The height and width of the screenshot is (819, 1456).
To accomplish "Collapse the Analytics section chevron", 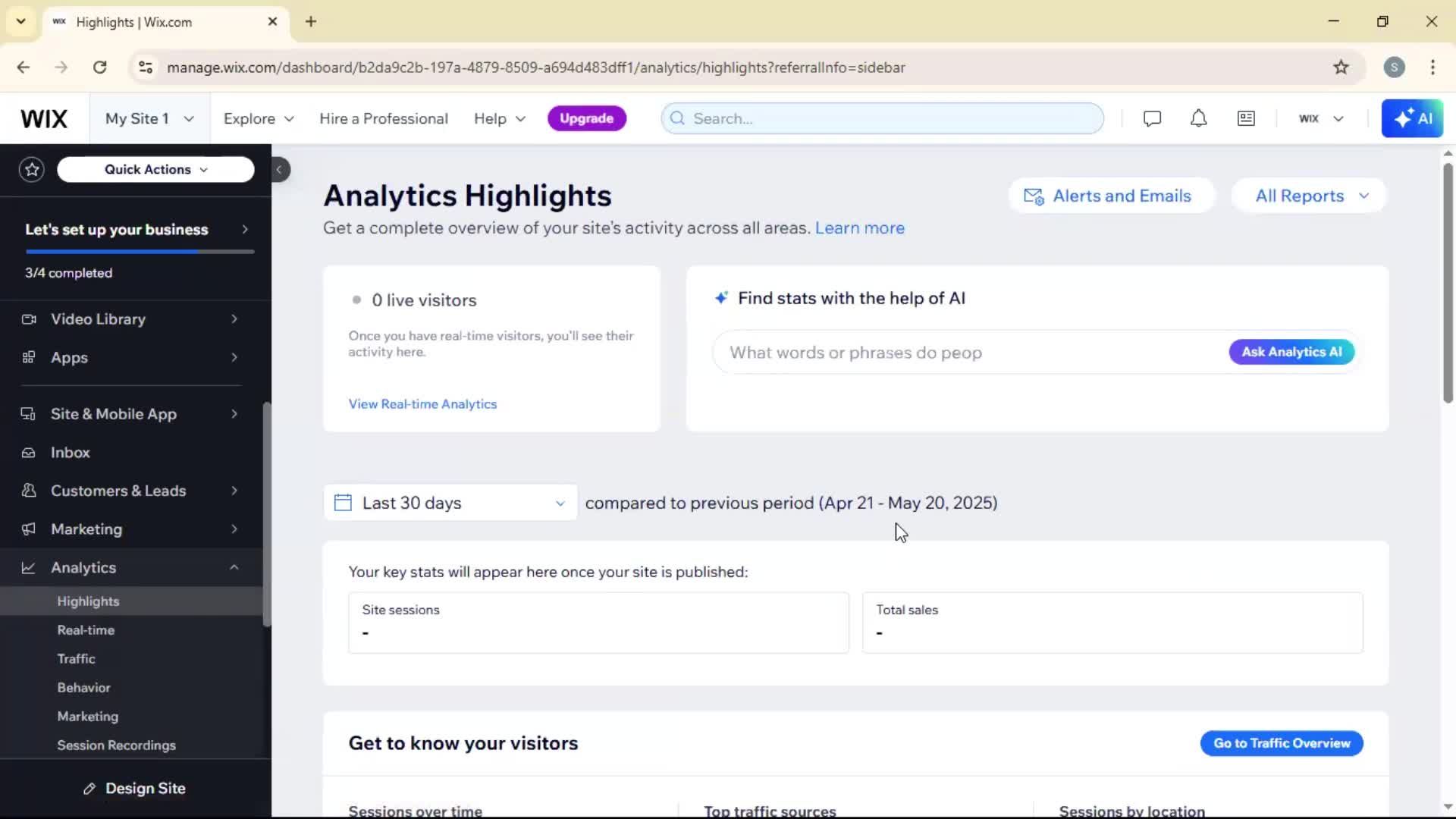I will 234,567.
